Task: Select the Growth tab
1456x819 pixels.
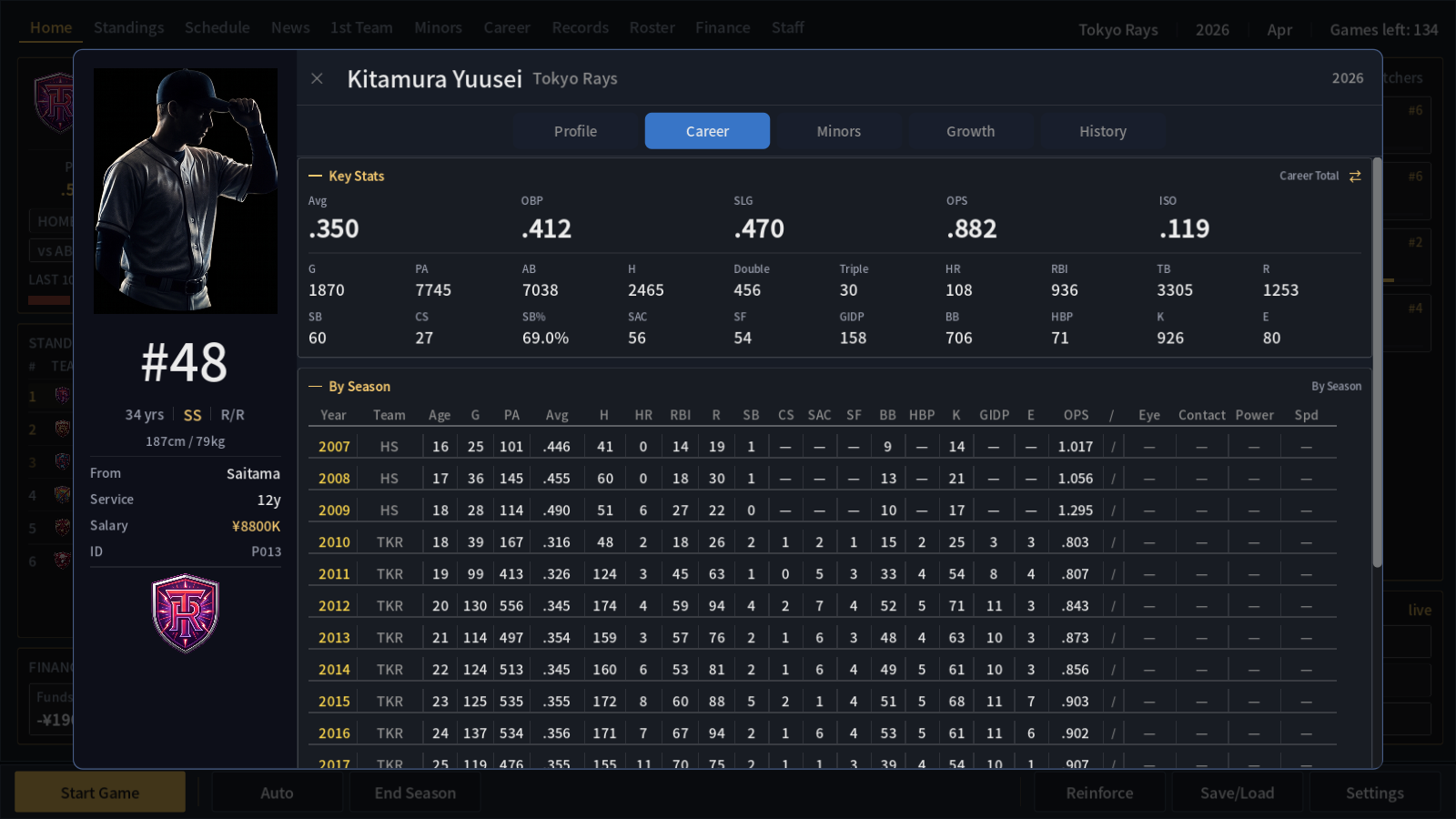Action: [x=970, y=131]
